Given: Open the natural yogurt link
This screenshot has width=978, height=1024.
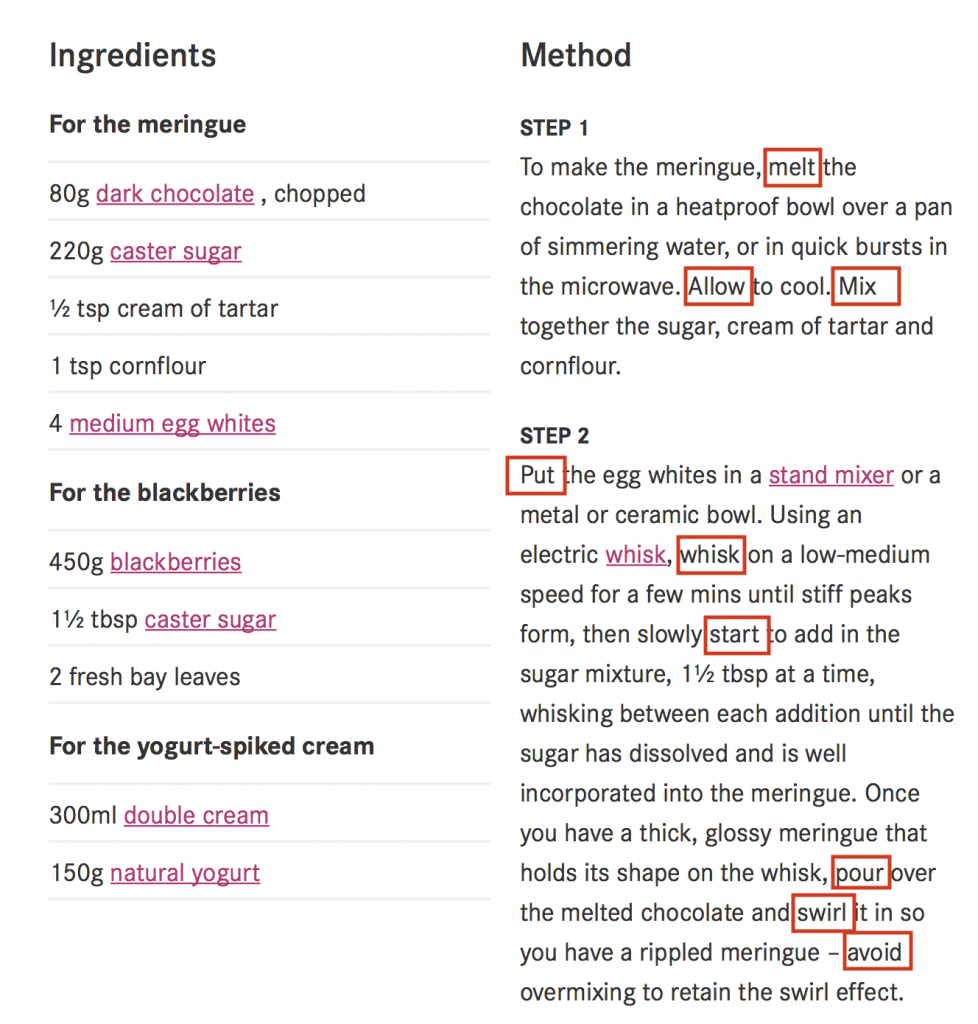Looking at the screenshot, I should pos(185,873).
